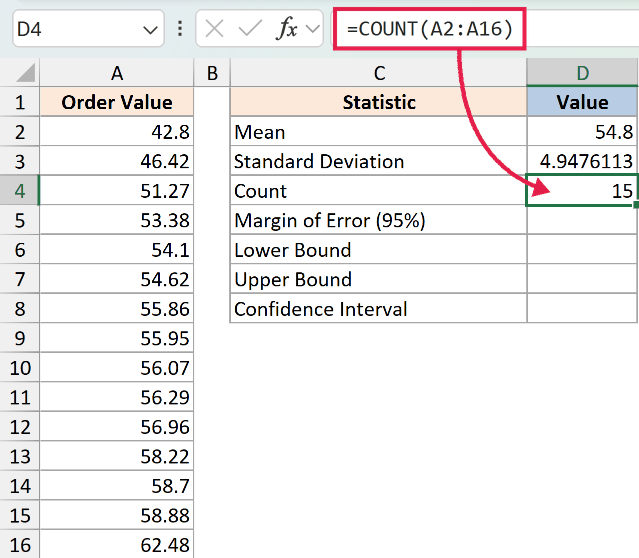Click the Value header cell
The image size is (639, 558).
pos(582,102)
